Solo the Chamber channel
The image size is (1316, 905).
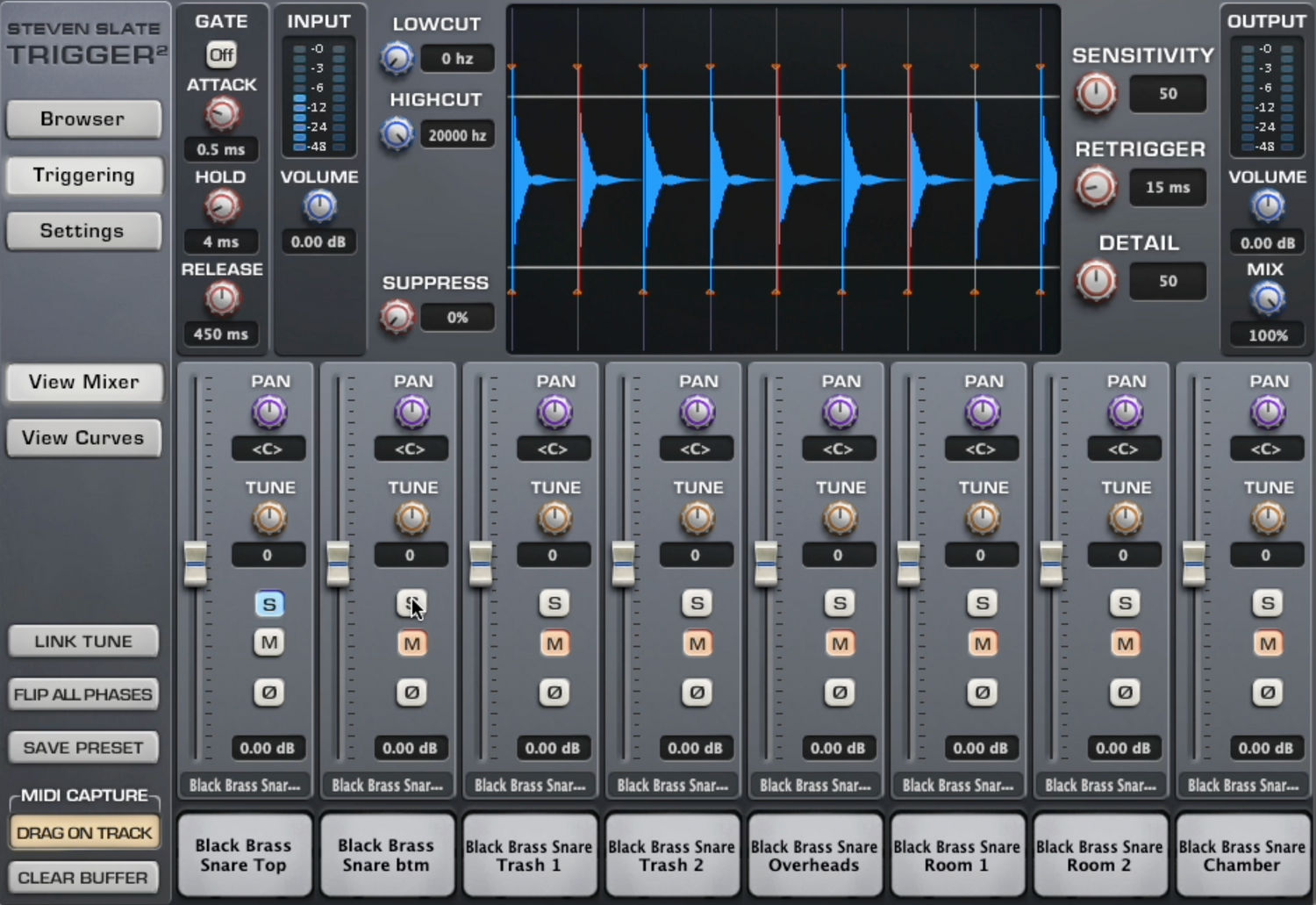click(x=1268, y=604)
